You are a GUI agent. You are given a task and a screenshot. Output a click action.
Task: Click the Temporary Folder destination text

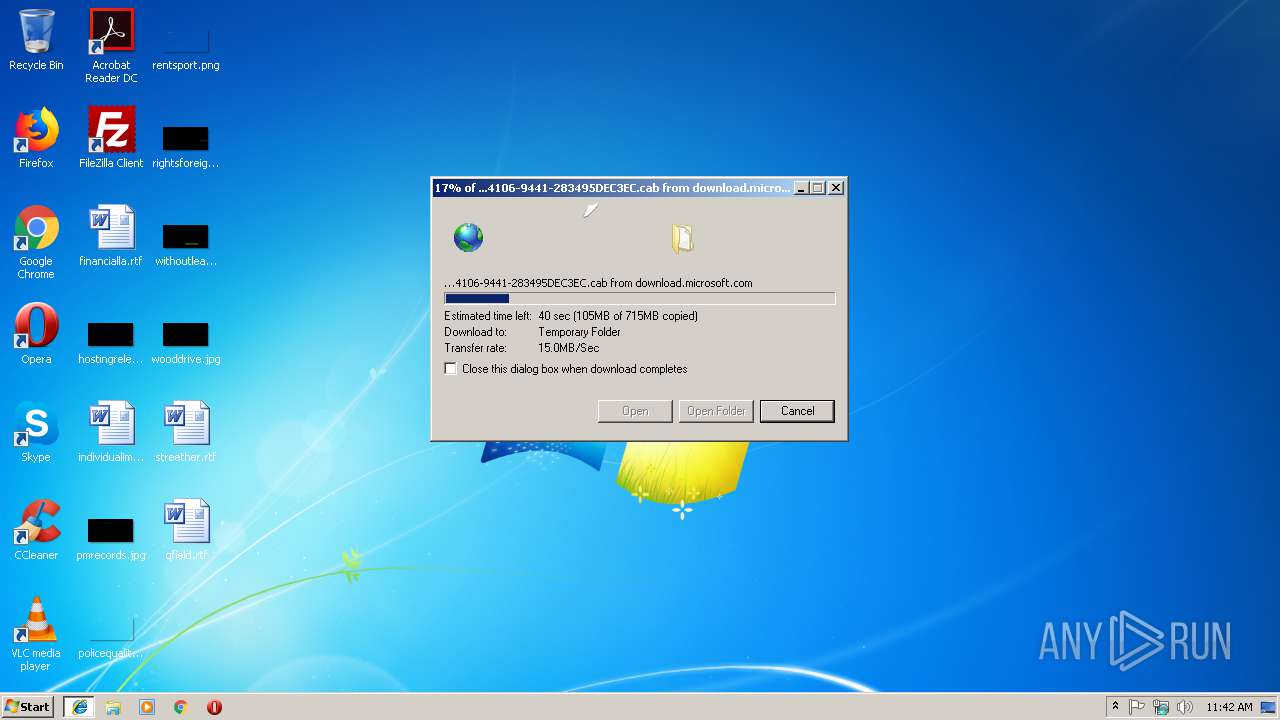[579, 332]
